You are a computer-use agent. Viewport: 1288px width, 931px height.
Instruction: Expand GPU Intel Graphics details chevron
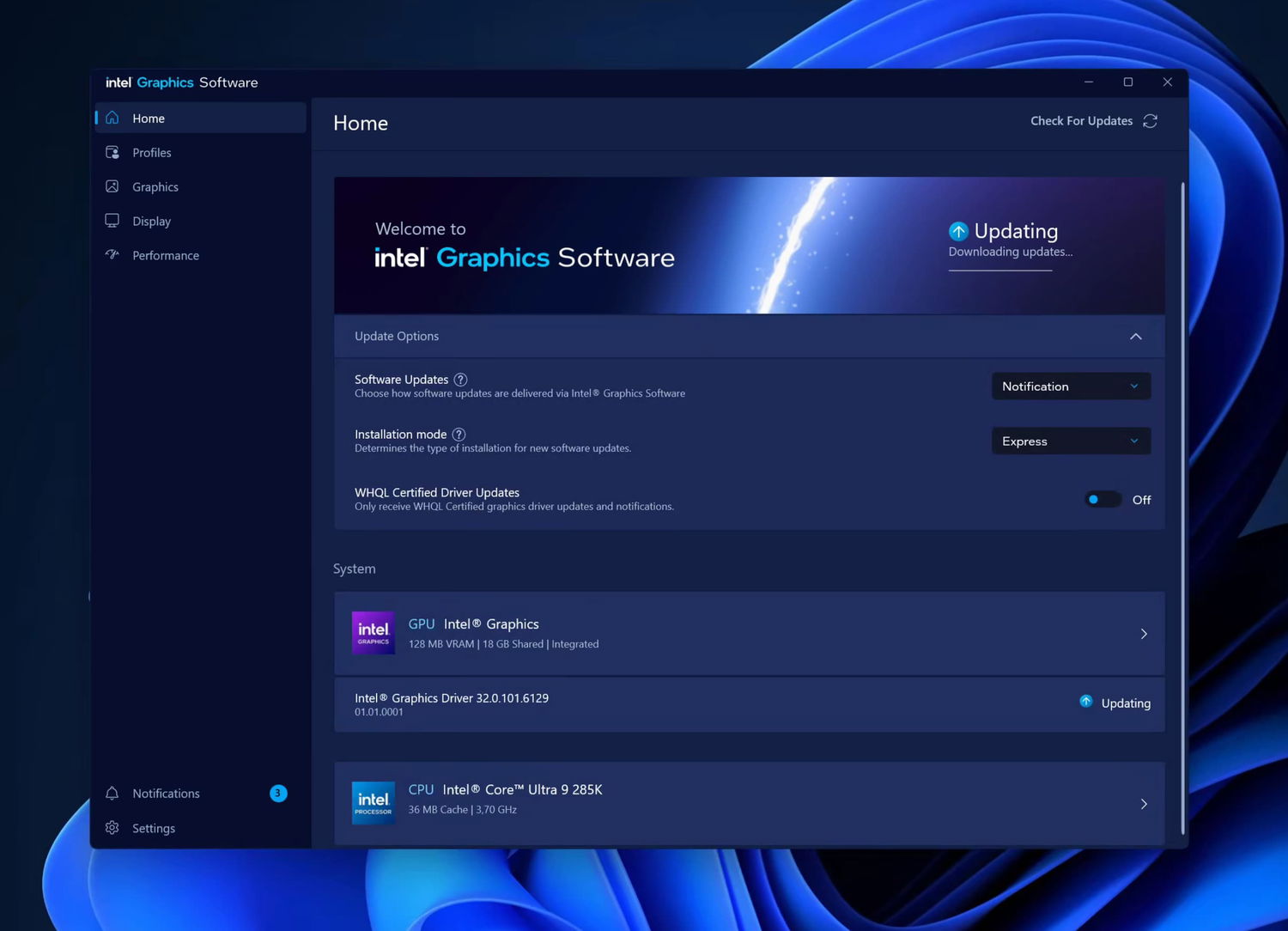[x=1144, y=634]
